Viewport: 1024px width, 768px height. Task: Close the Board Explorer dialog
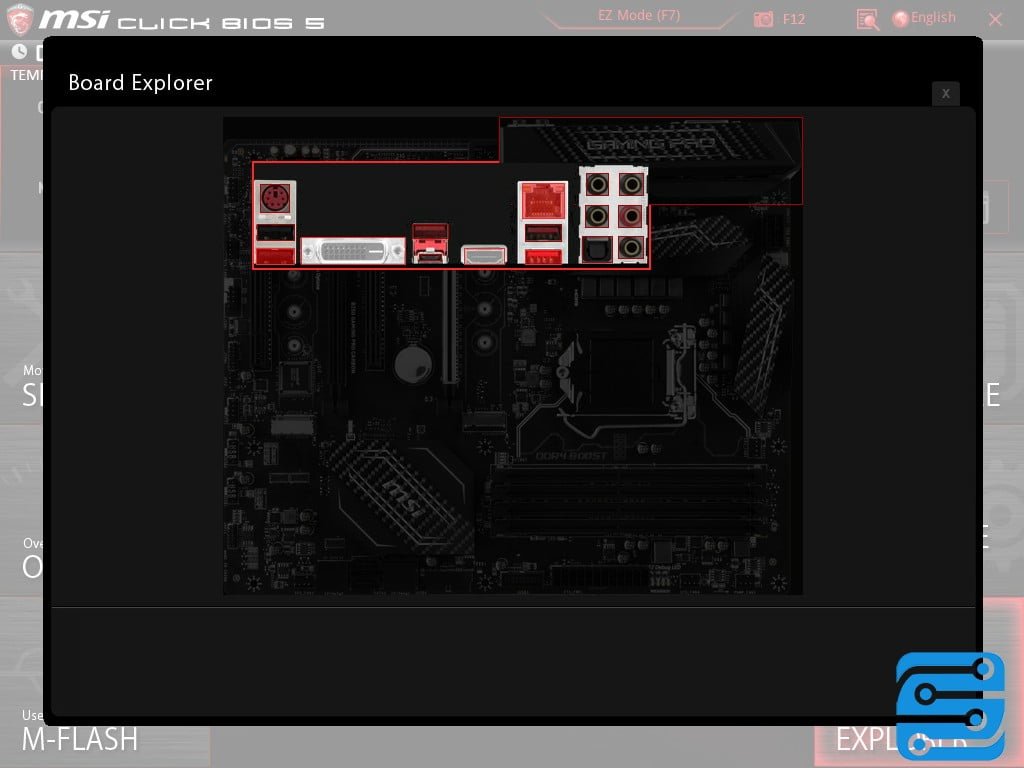tap(945, 93)
